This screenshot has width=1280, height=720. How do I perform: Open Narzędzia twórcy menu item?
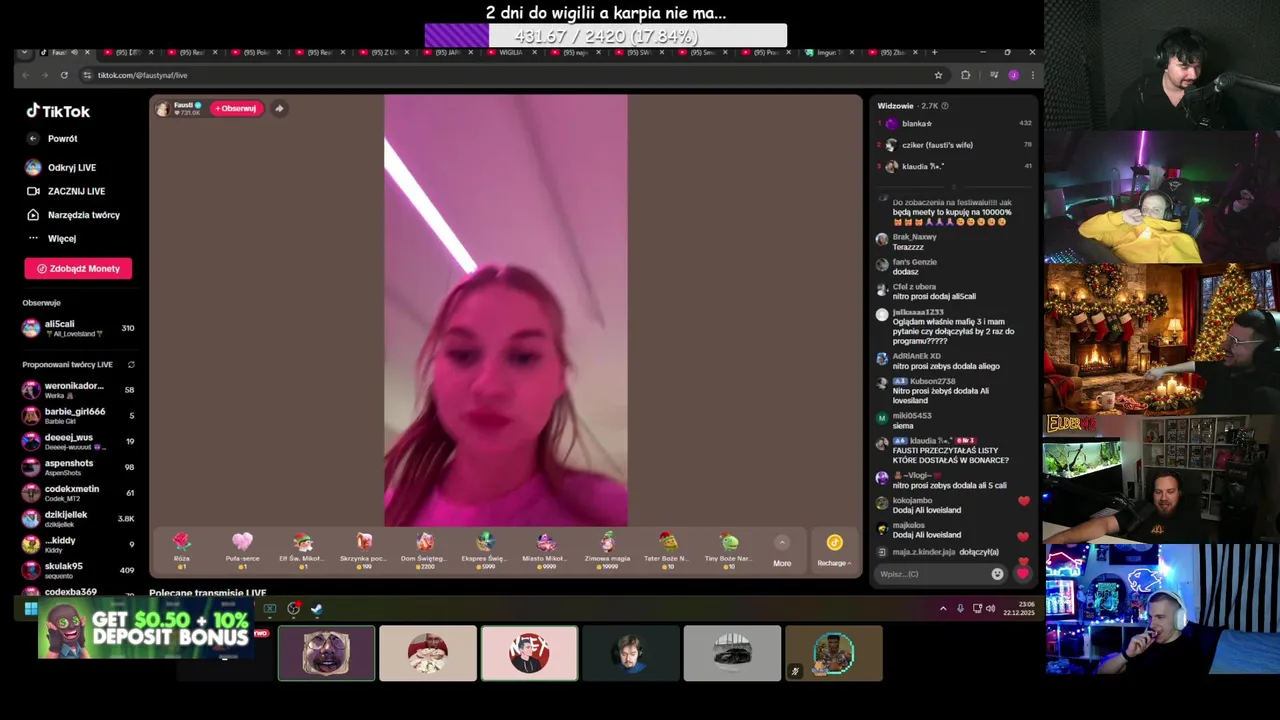(x=73, y=215)
